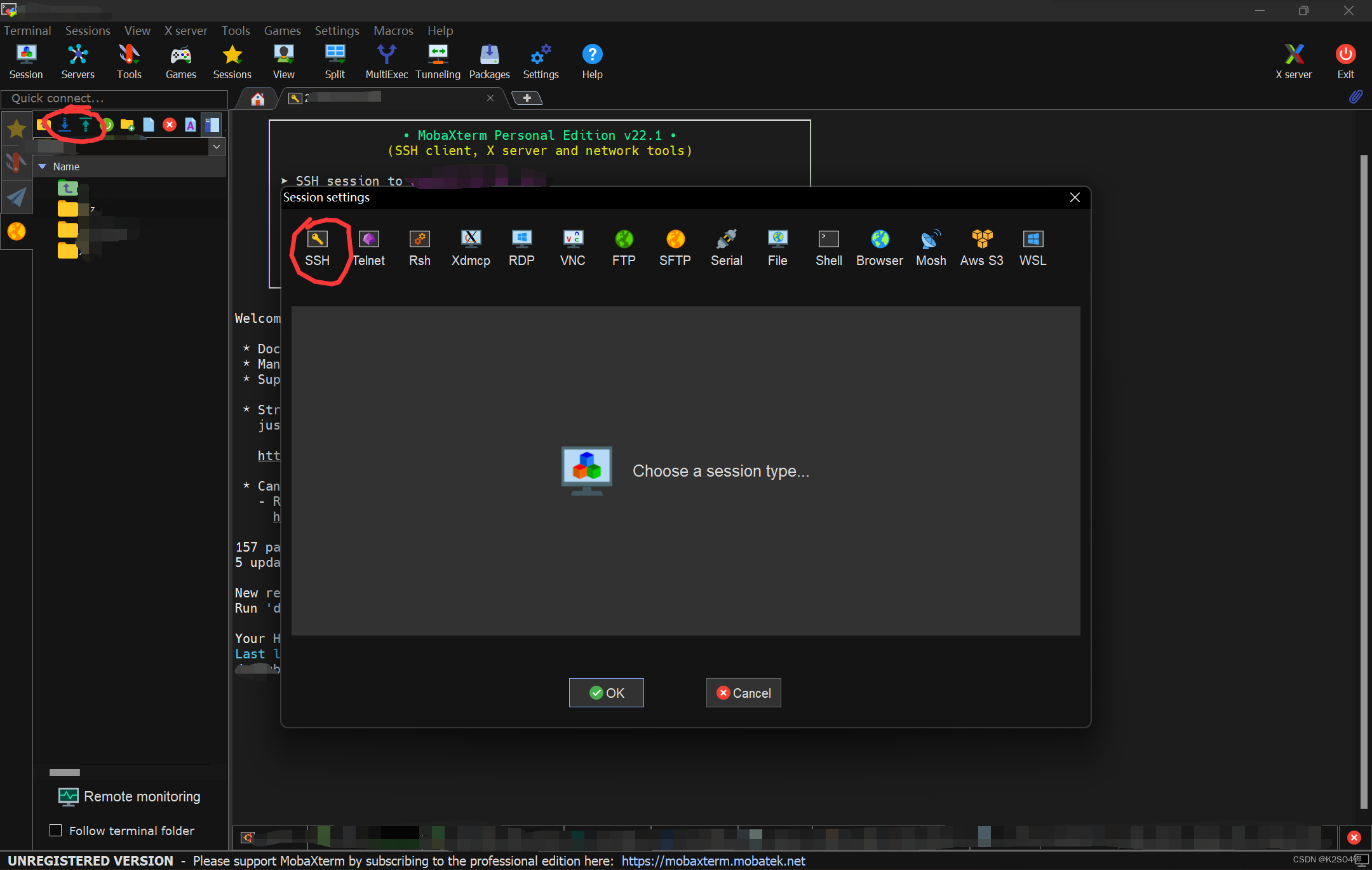
Task: Click the SFTP red delete icon
Action: click(x=170, y=125)
